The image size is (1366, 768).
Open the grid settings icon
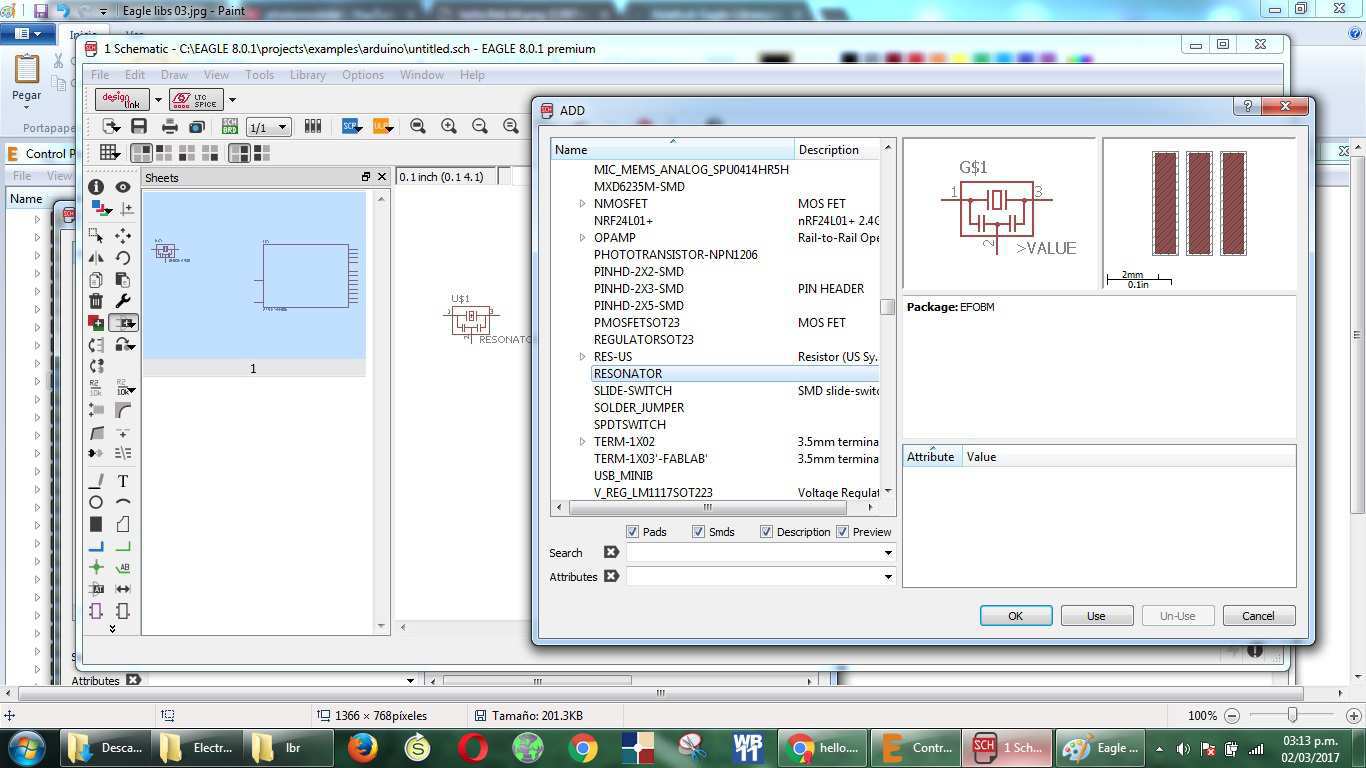[110, 153]
